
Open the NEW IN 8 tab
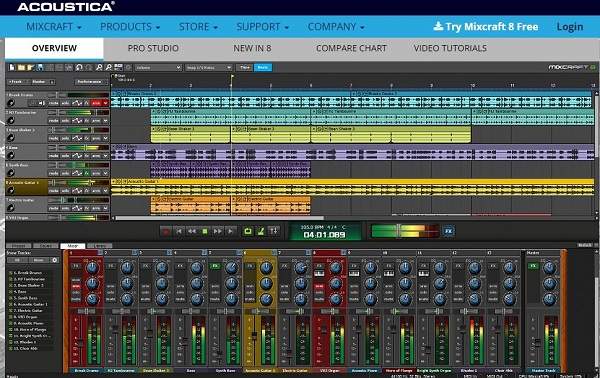pos(252,48)
